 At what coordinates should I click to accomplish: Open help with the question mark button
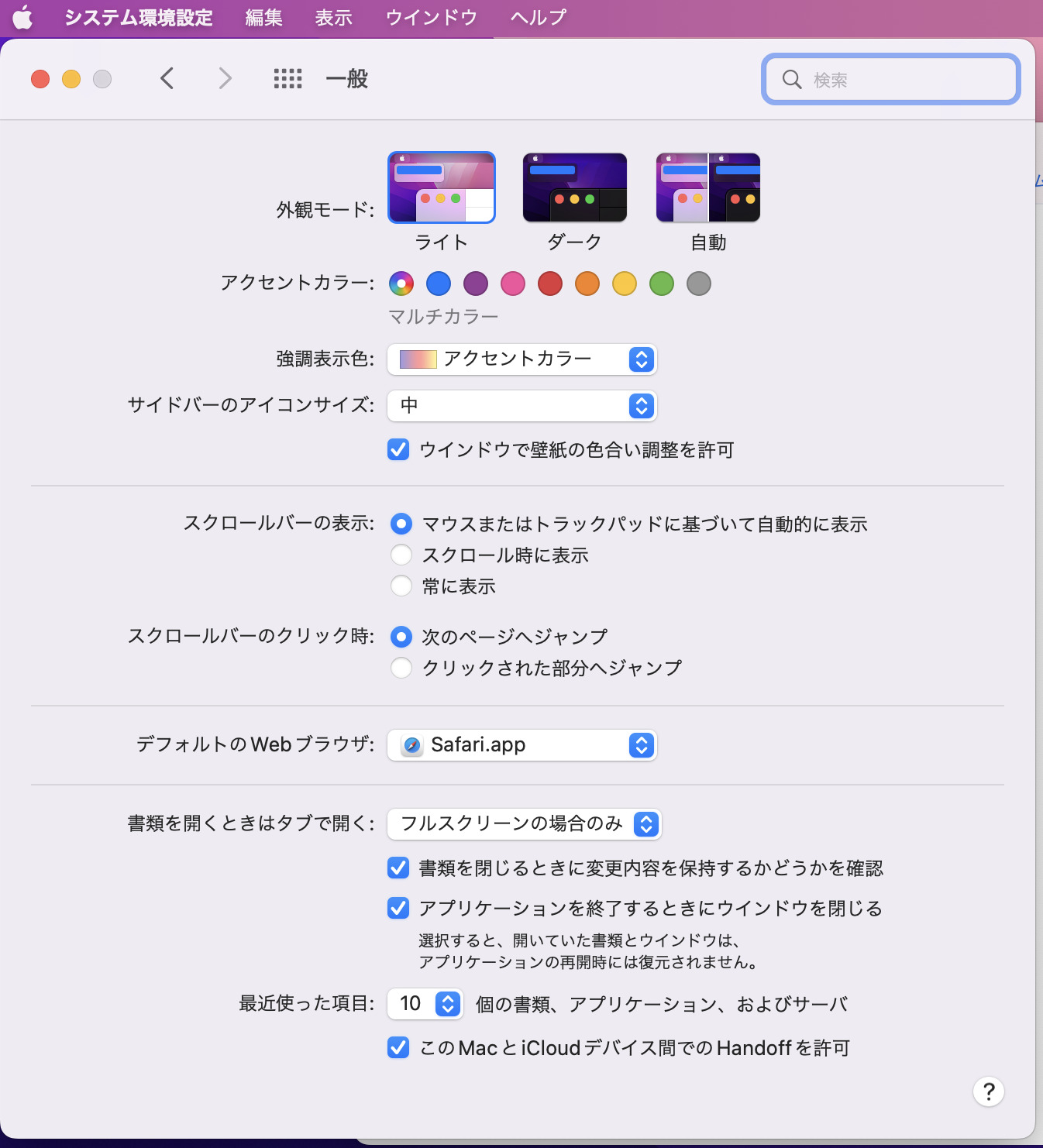pyautogui.click(x=988, y=1091)
